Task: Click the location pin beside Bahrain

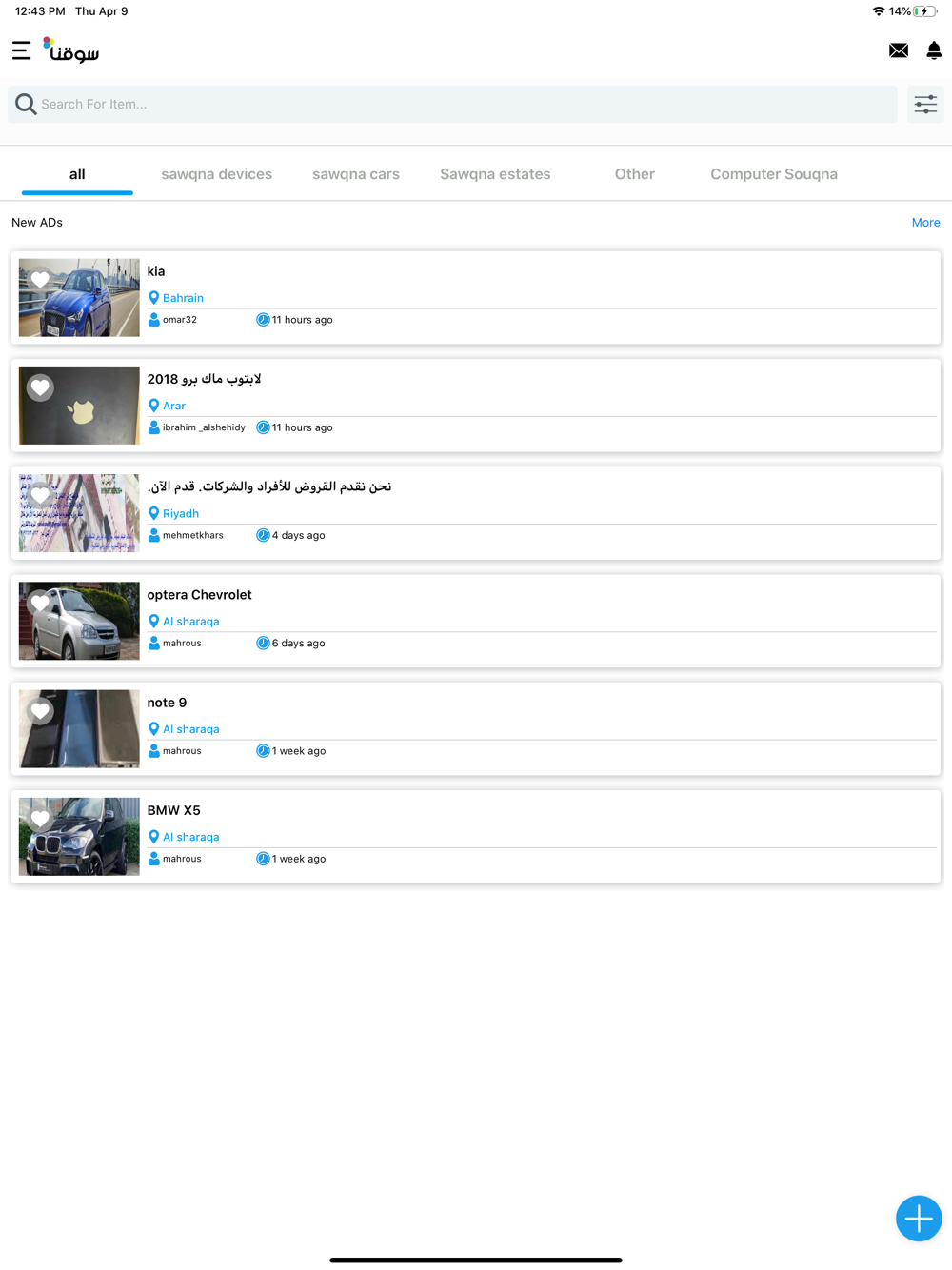Action: [153, 298]
